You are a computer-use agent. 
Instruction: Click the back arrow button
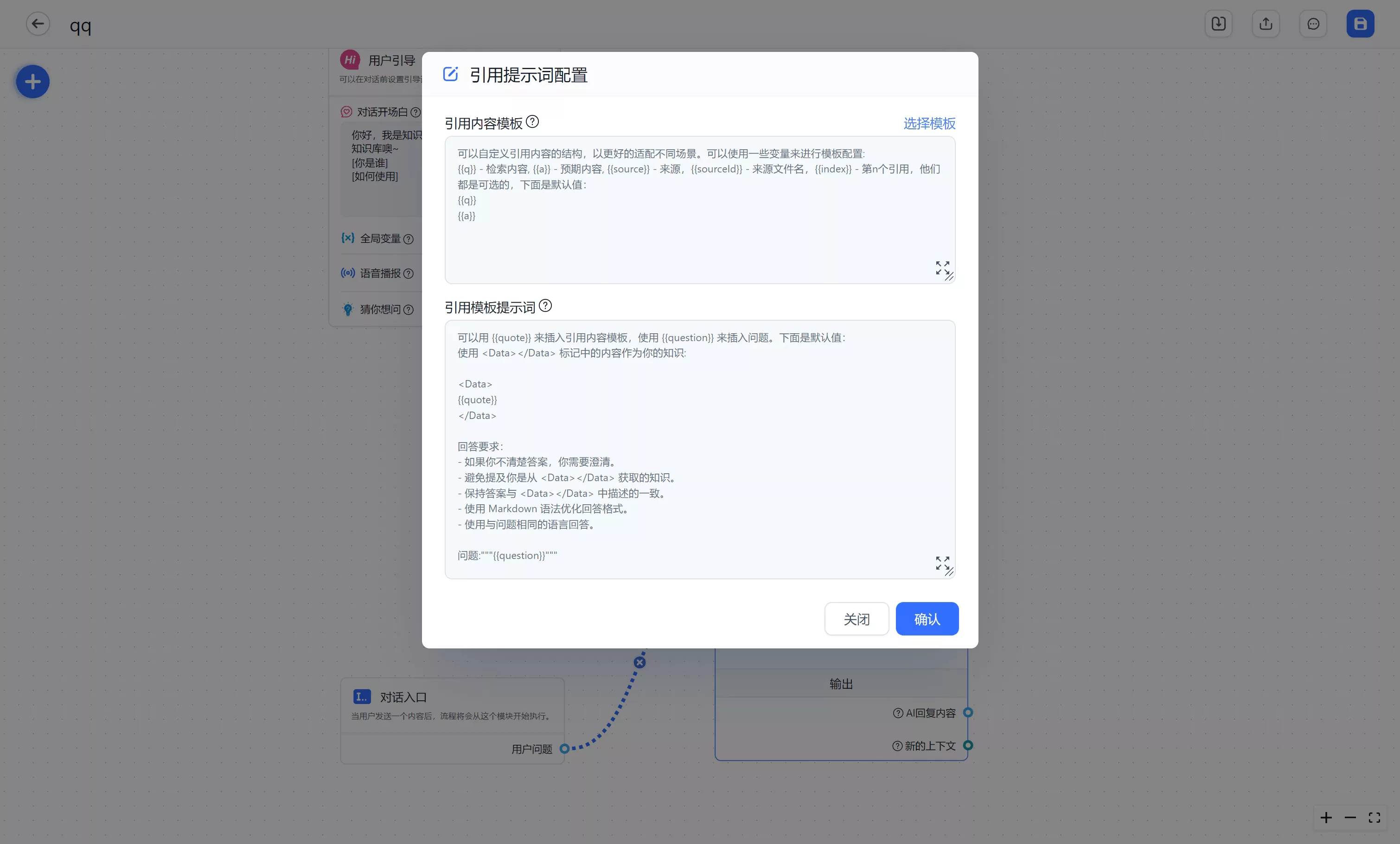[x=38, y=24]
